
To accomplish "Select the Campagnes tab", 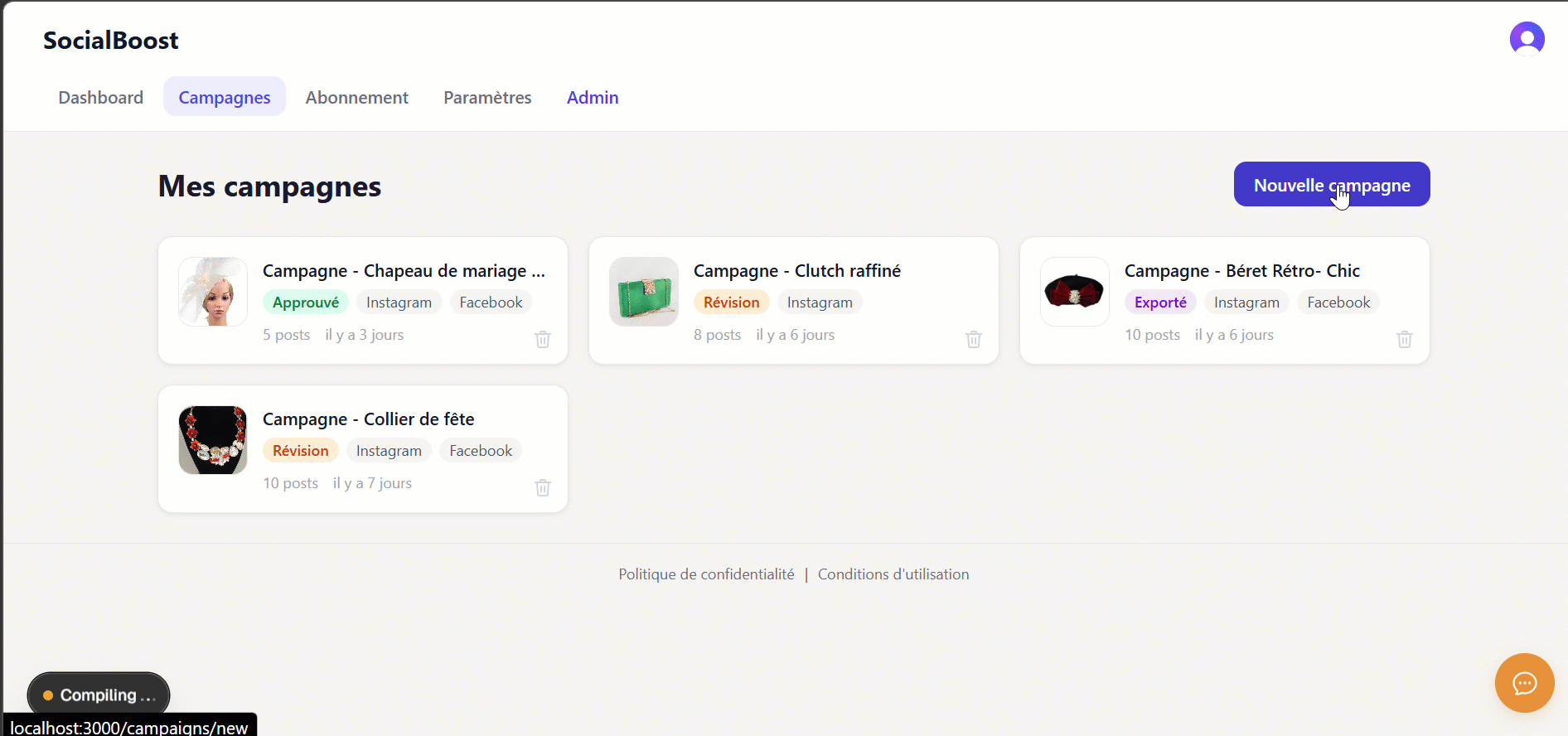I will pyautogui.click(x=225, y=97).
